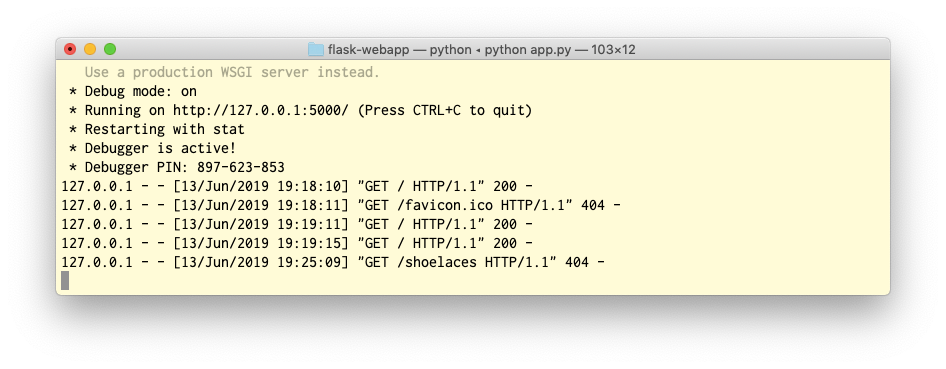Click the flask-webapp folder icon in title bar
The image size is (946, 369).
click(x=316, y=49)
